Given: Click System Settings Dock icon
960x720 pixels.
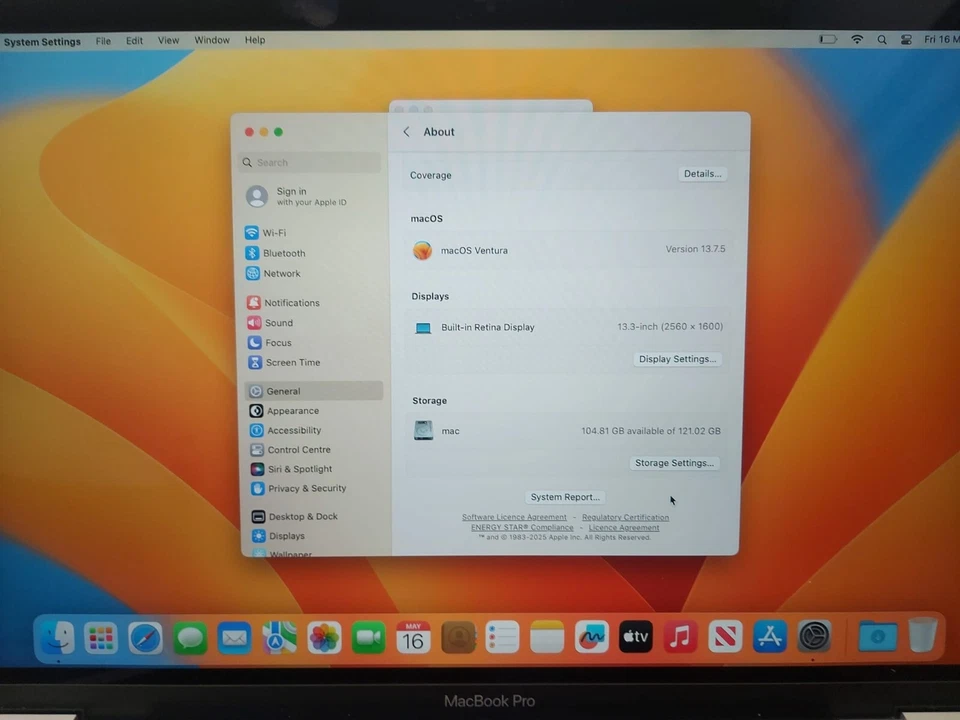Looking at the screenshot, I should click(x=814, y=636).
